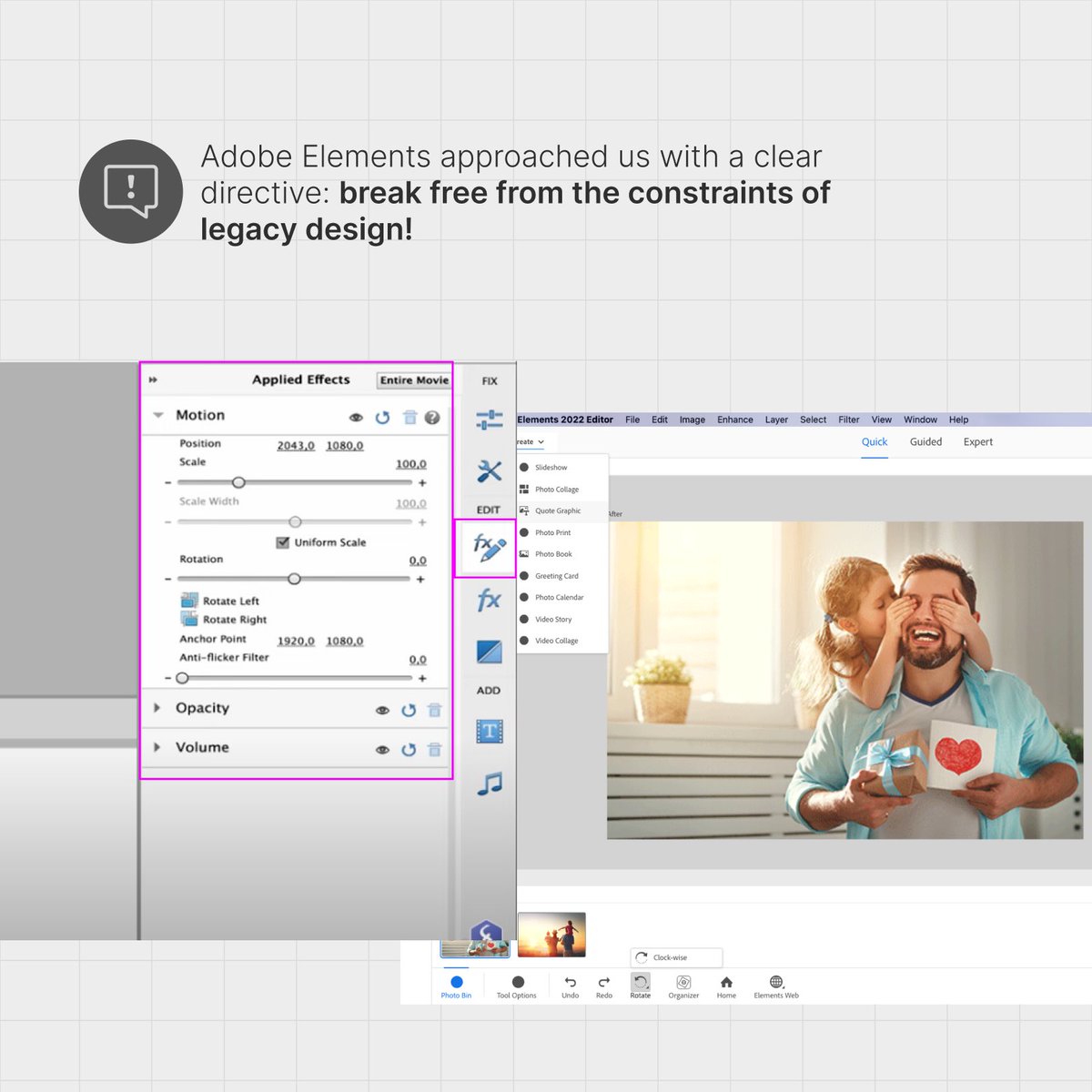The width and height of the screenshot is (1092, 1092).
Task: Reset the Volume effect
Action: pyautogui.click(x=409, y=749)
